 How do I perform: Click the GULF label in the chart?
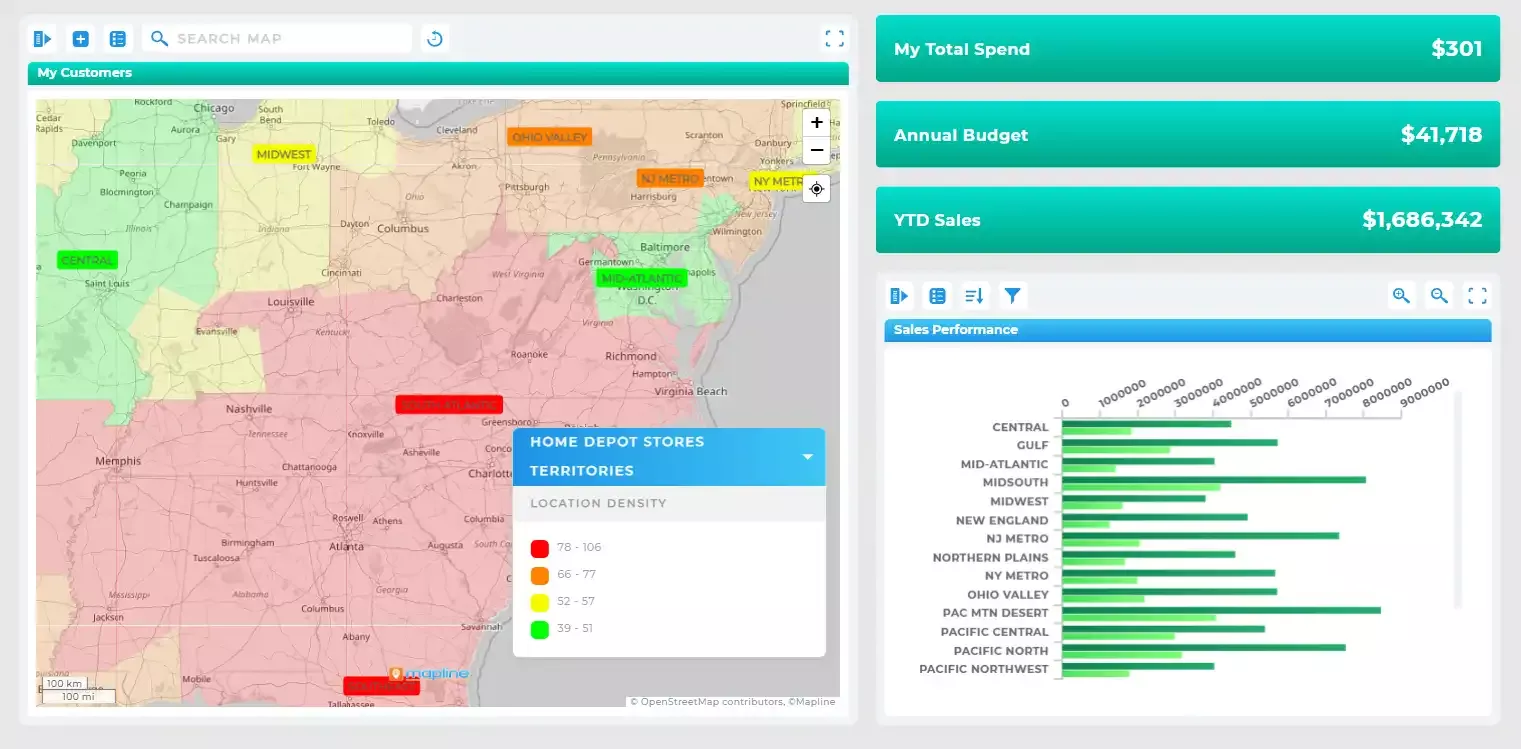[x=1032, y=446]
